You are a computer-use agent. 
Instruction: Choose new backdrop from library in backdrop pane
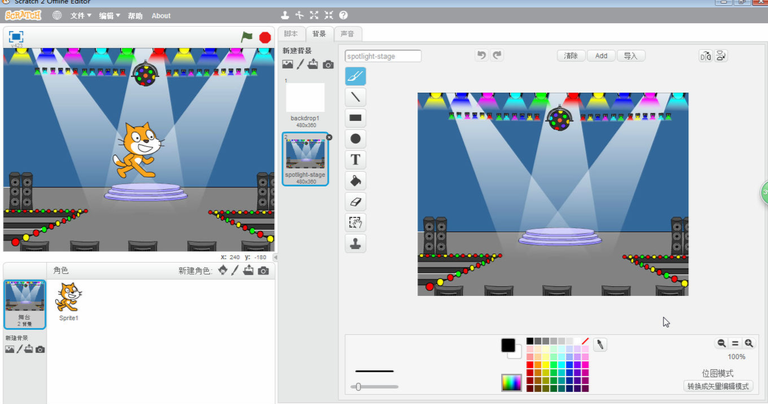click(288, 64)
